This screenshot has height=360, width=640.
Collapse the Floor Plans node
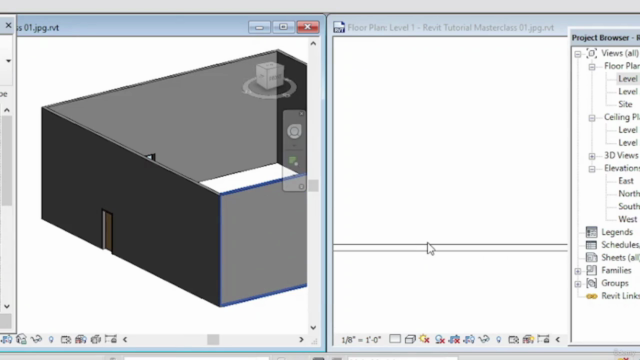pos(592,67)
